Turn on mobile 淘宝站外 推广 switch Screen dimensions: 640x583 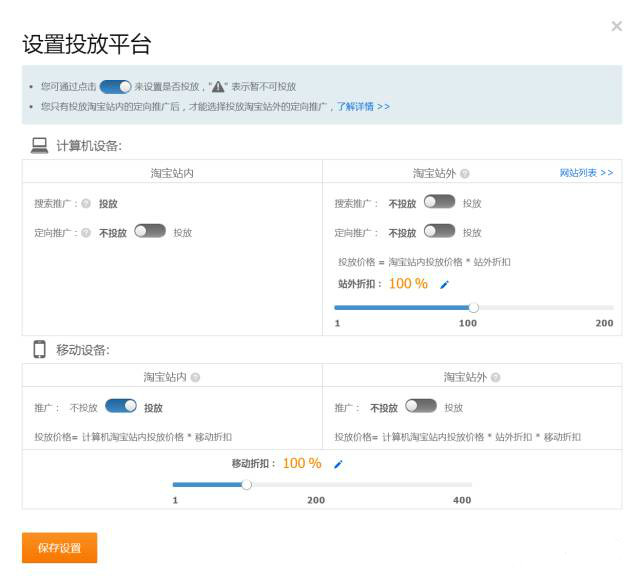click(x=421, y=406)
